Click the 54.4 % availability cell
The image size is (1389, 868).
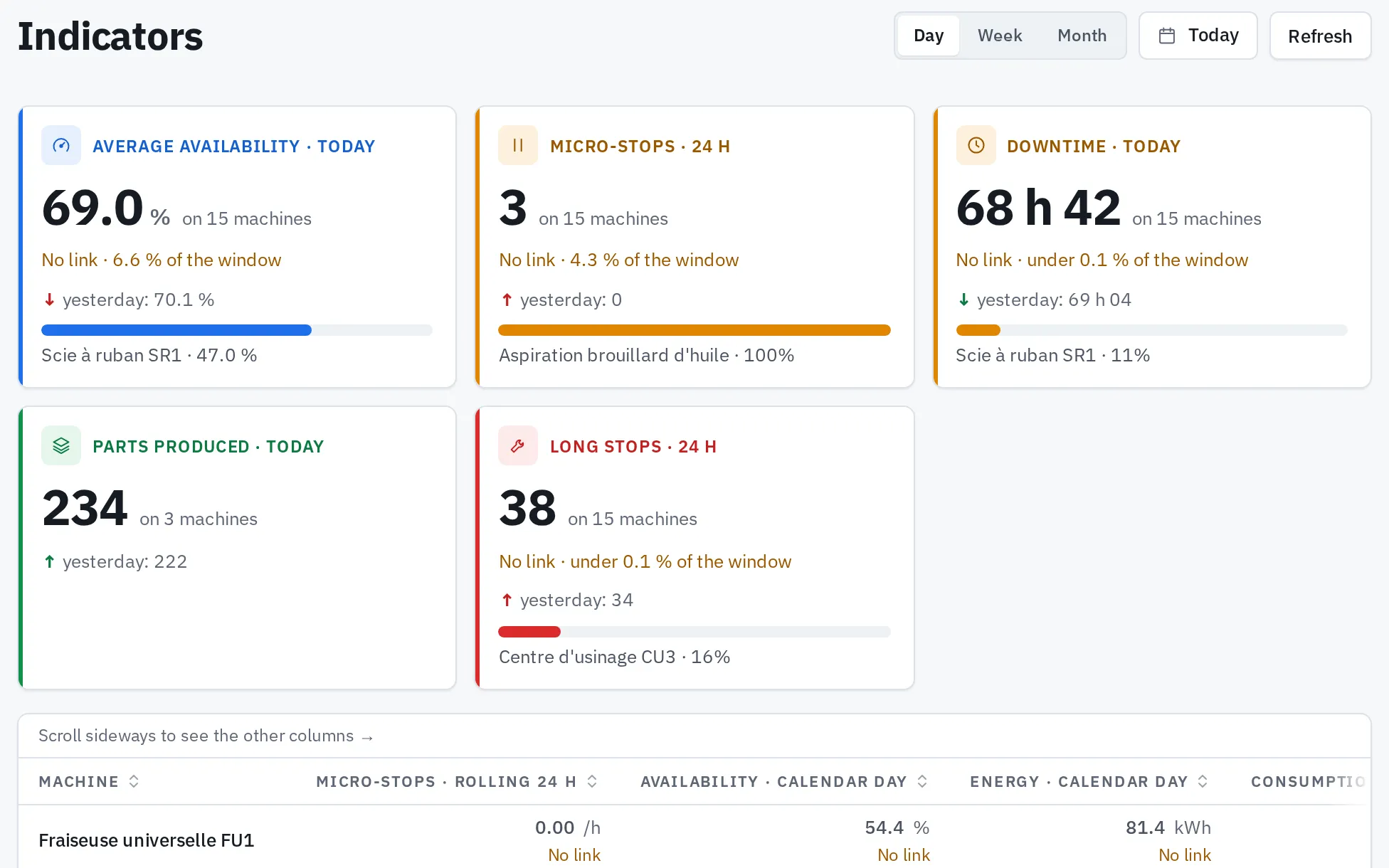click(897, 827)
